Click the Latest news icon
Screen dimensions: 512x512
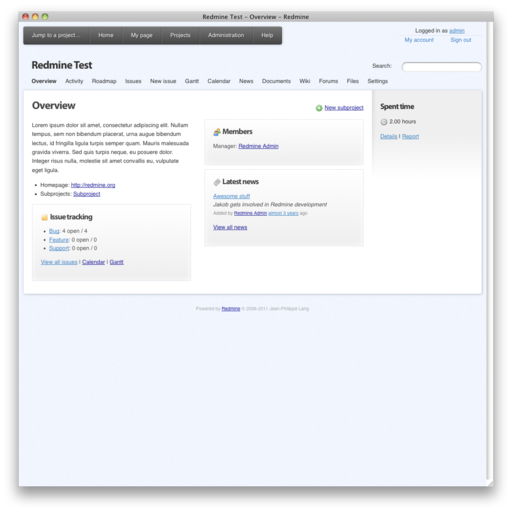pos(217,182)
